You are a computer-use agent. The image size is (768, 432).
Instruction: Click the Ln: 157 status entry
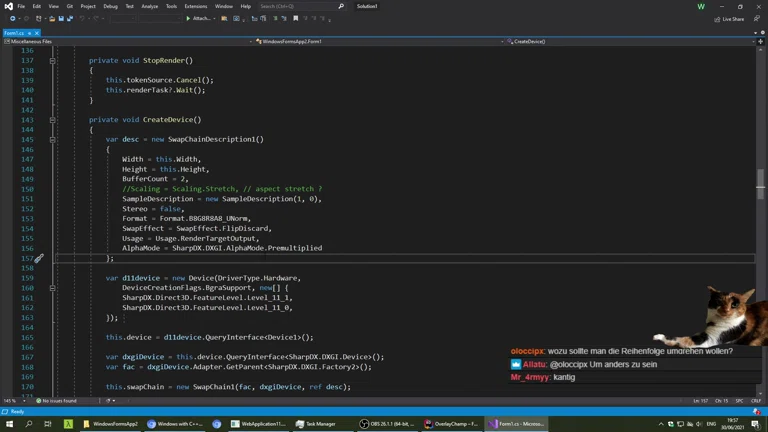[701, 401]
